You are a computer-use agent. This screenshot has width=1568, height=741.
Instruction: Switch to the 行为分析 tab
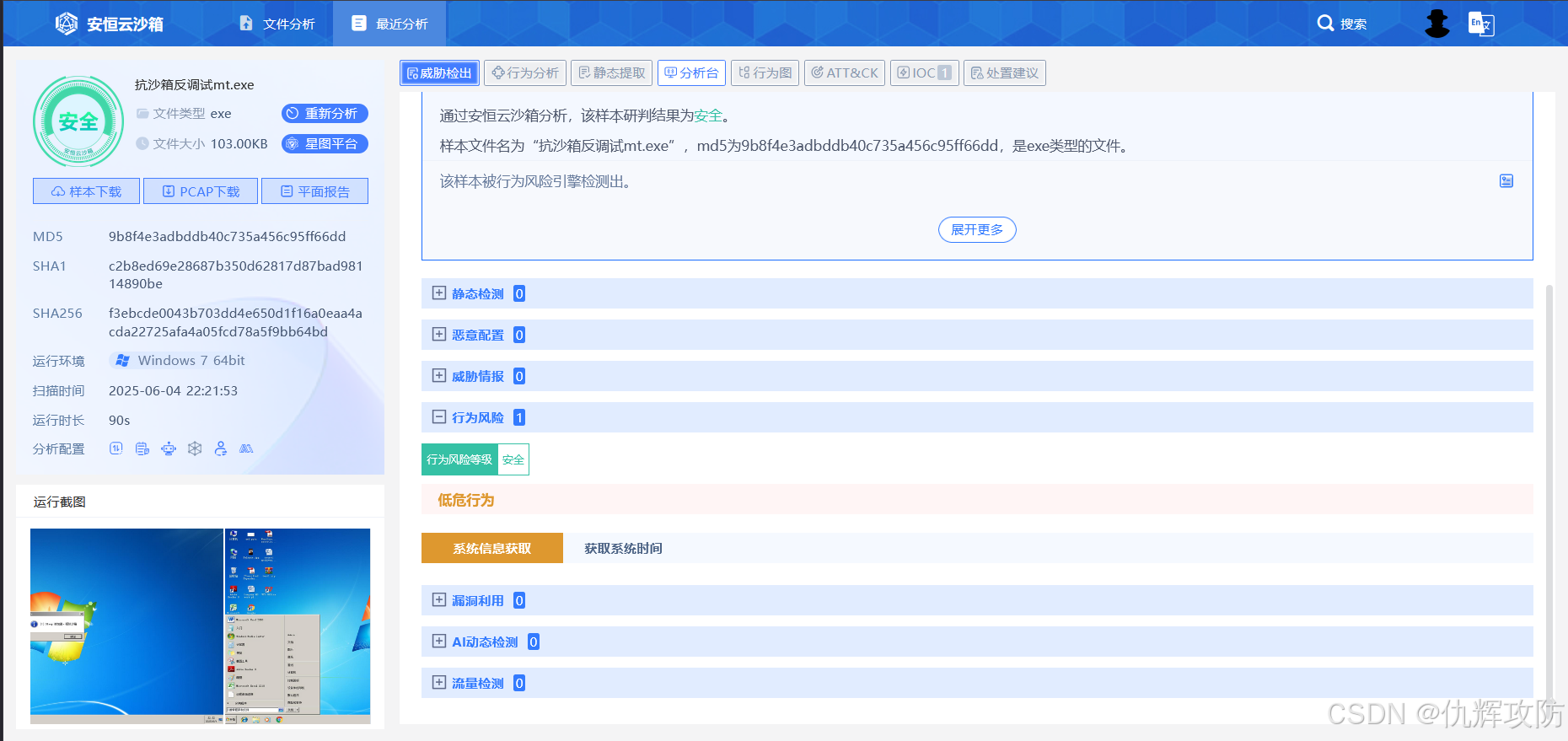coord(524,73)
